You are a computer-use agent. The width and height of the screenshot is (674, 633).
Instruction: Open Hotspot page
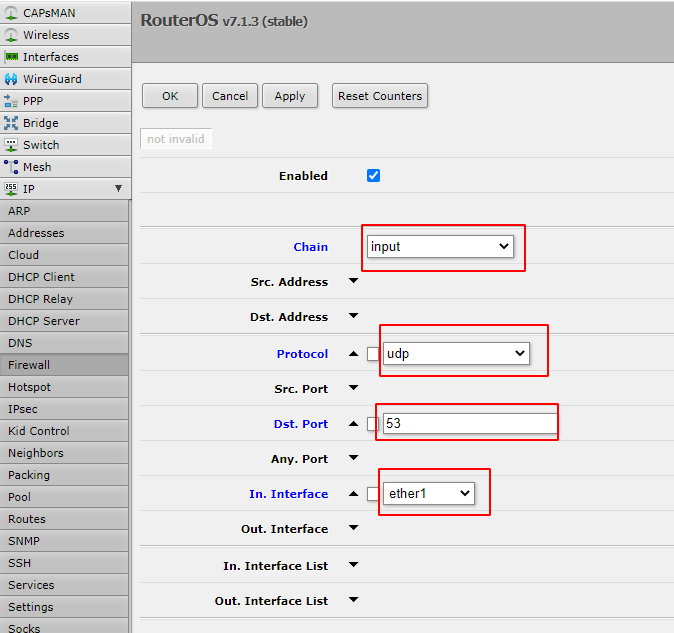64,387
